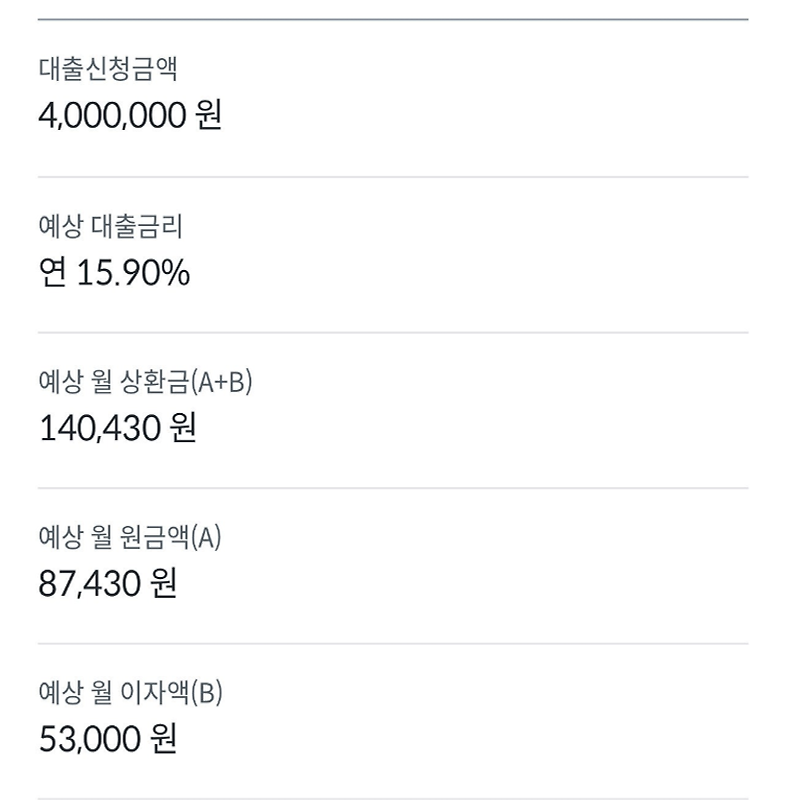This screenshot has height=800, width=800.
Task: Click the (A) text in principal label
Action: [206, 537]
